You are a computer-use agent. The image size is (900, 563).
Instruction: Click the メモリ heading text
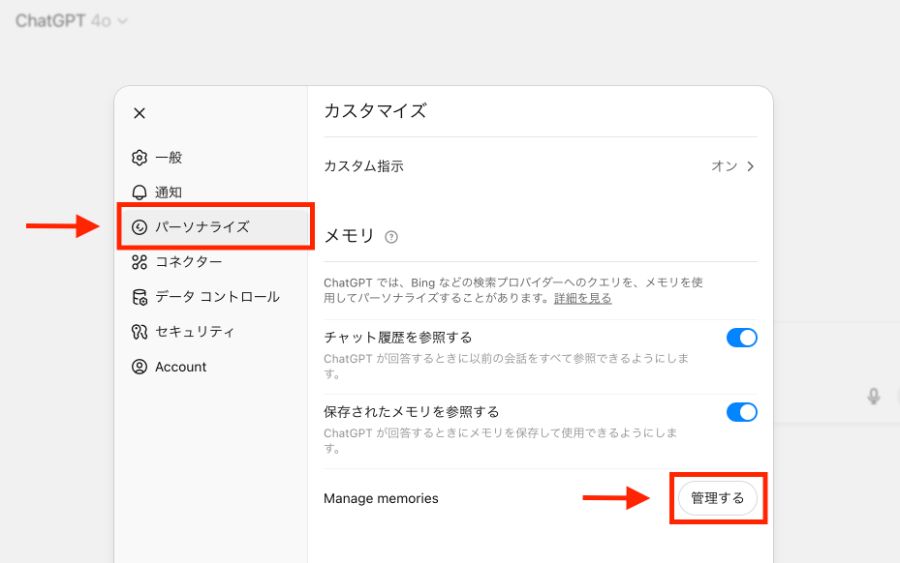349,236
